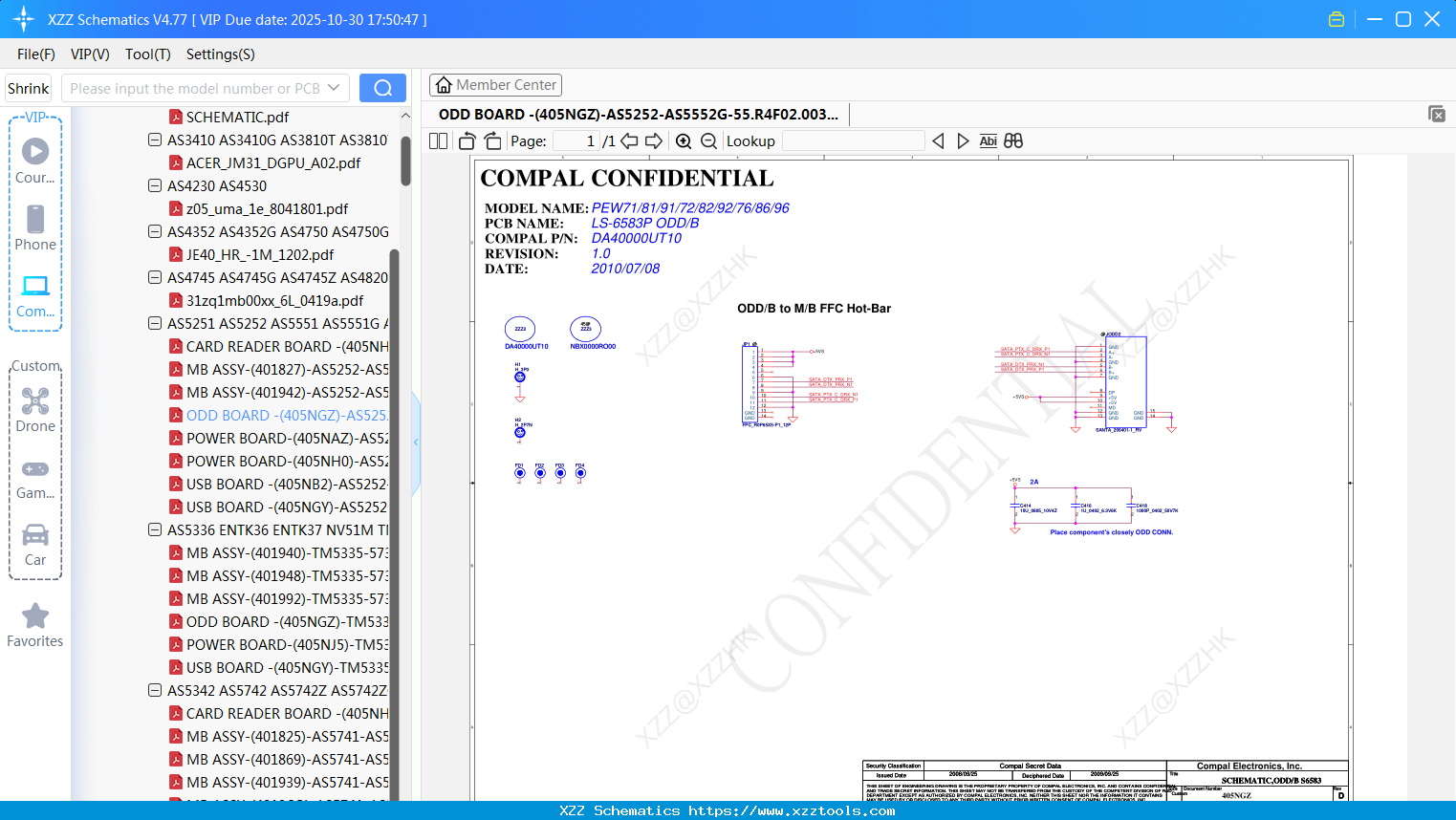Open the model number dropdown arrow
Image resolution: width=1456 pixels, height=820 pixels.
[334, 88]
